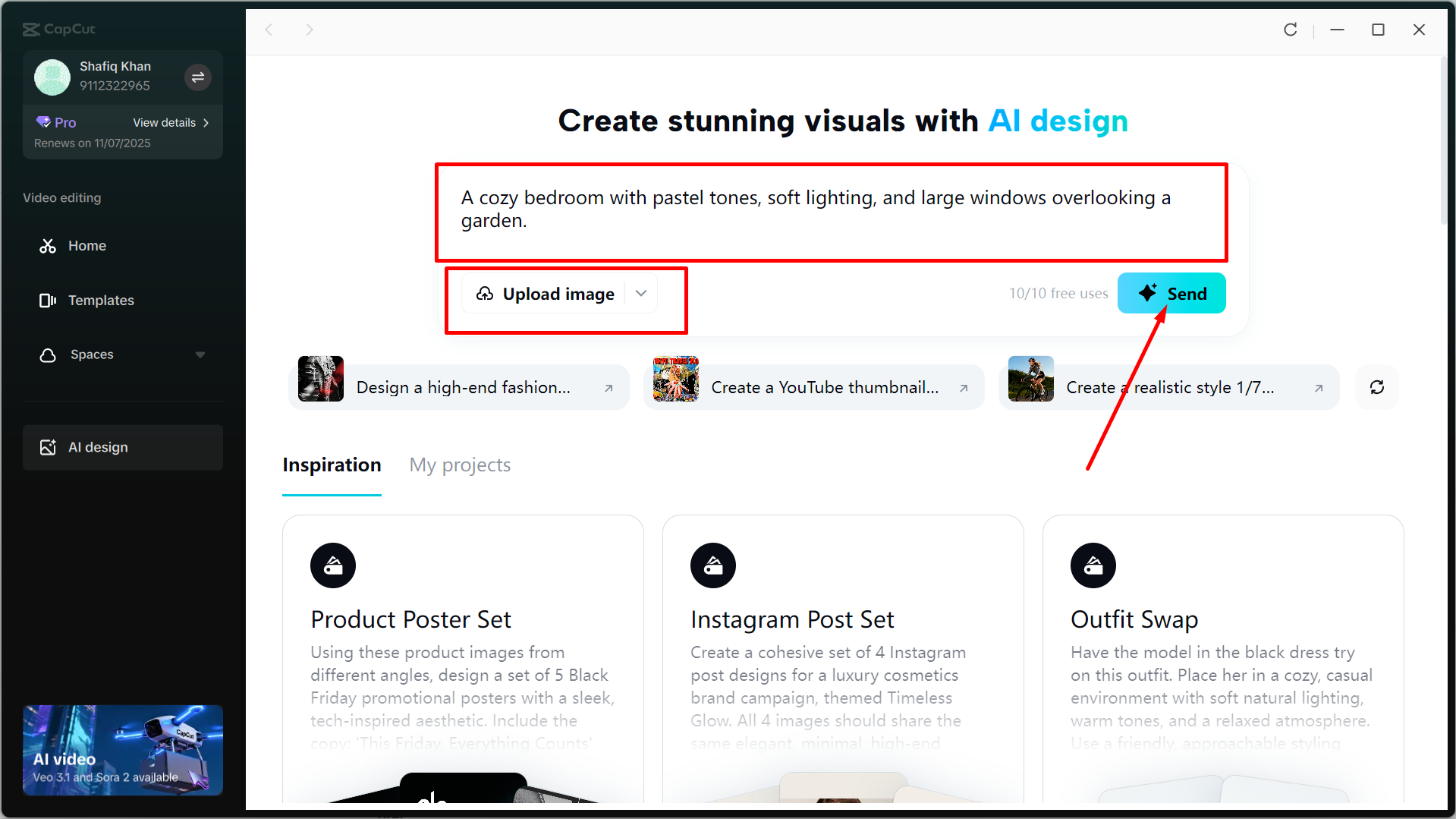Select 'Create a YouTube thumbnail...' suggestion
Image resolution: width=1456 pixels, height=819 pixels.
pos(814,387)
